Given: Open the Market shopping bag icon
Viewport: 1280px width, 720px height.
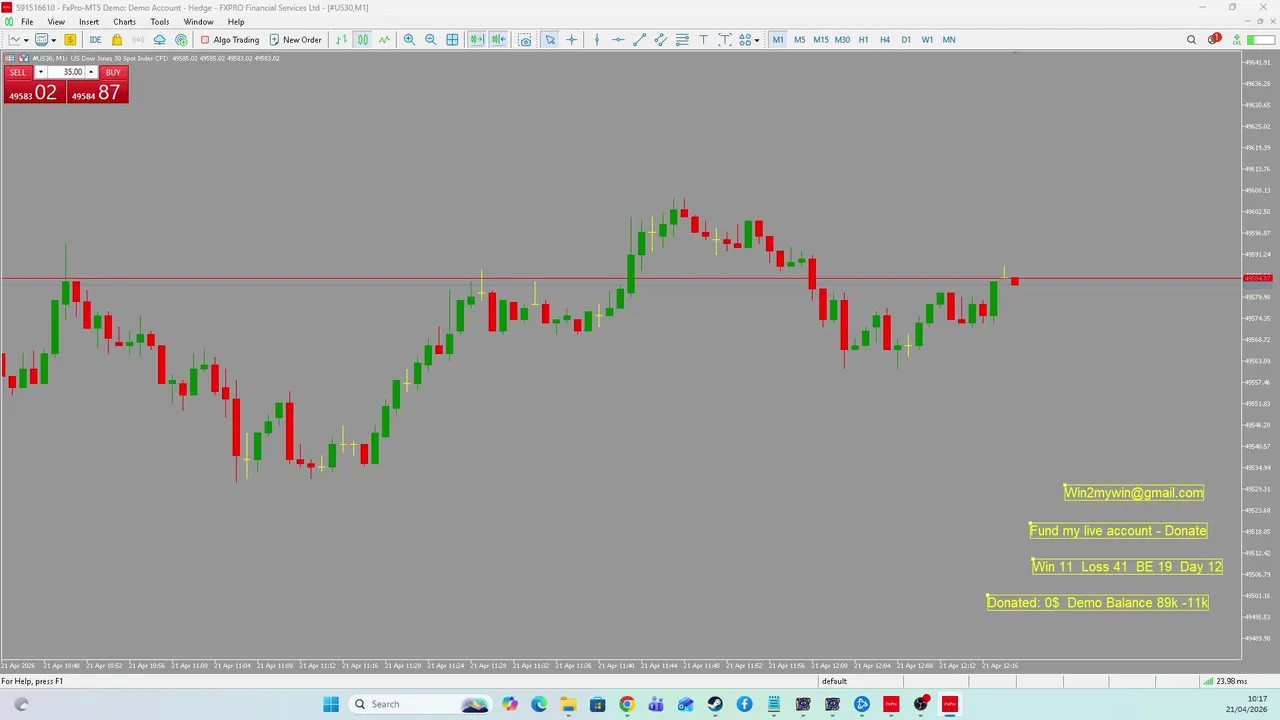Looking at the screenshot, I should tap(117, 40).
